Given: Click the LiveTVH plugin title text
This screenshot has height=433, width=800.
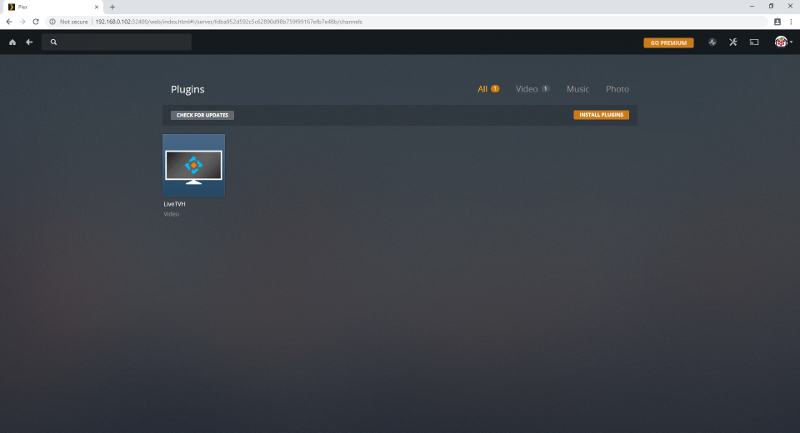Looking at the screenshot, I should coord(174,204).
